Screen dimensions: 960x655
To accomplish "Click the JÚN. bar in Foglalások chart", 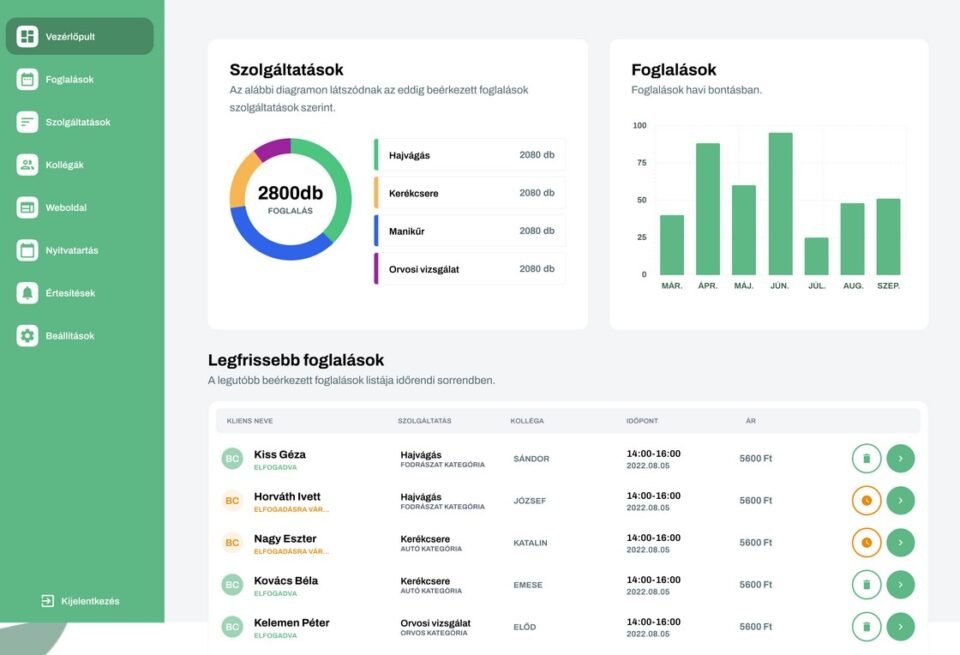I will [x=780, y=204].
